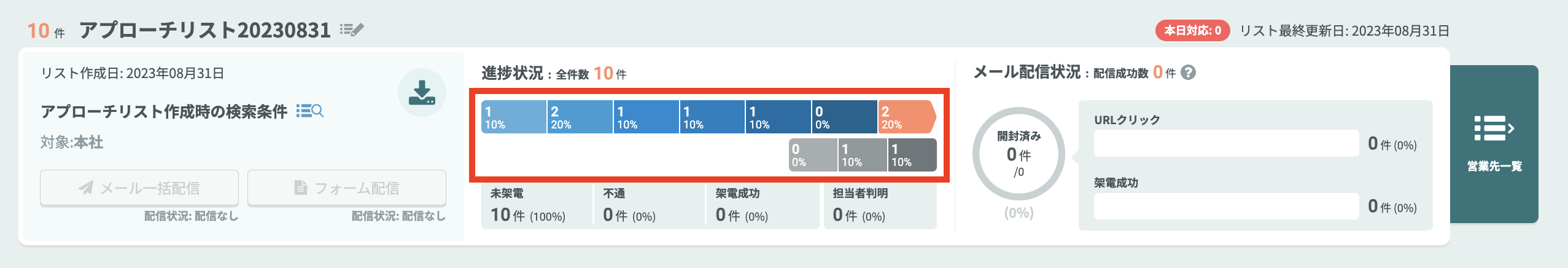This screenshot has height=268, width=1568.
Task: Open the 営業先一覧 list icon panel
Action: click(x=1494, y=144)
